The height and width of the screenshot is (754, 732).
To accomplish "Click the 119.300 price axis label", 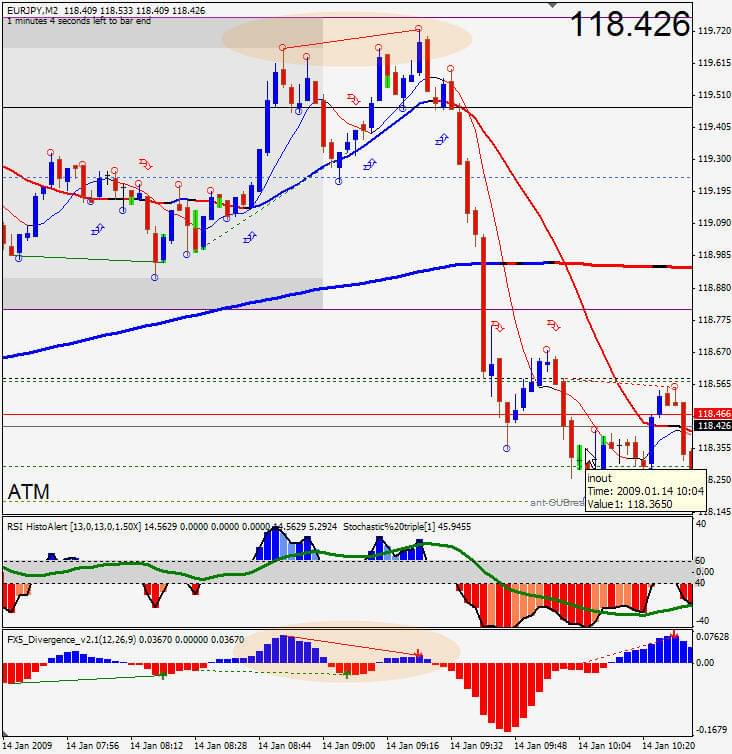I will point(714,159).
